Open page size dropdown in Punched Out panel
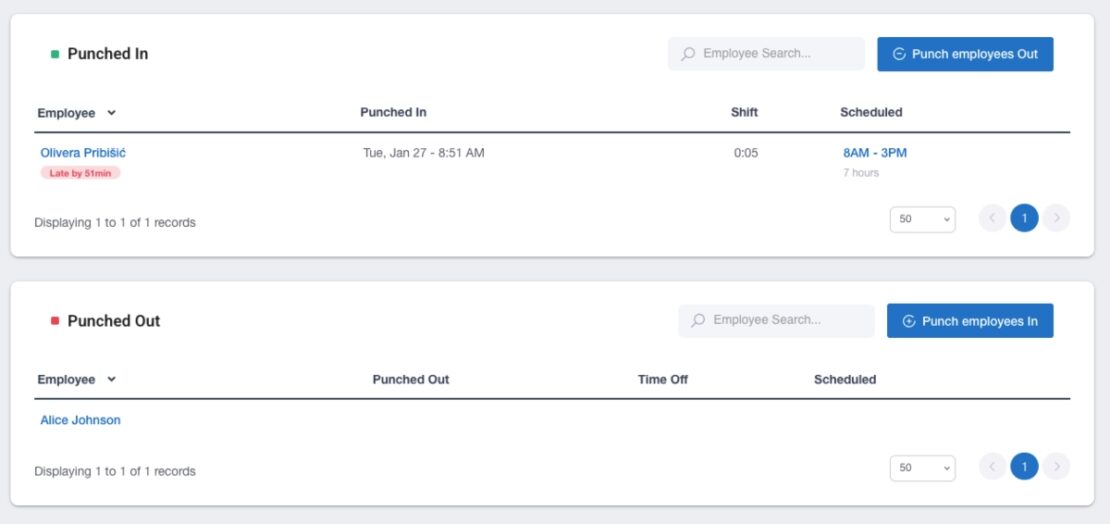The image size is (1110, 524). pos(922,467)
